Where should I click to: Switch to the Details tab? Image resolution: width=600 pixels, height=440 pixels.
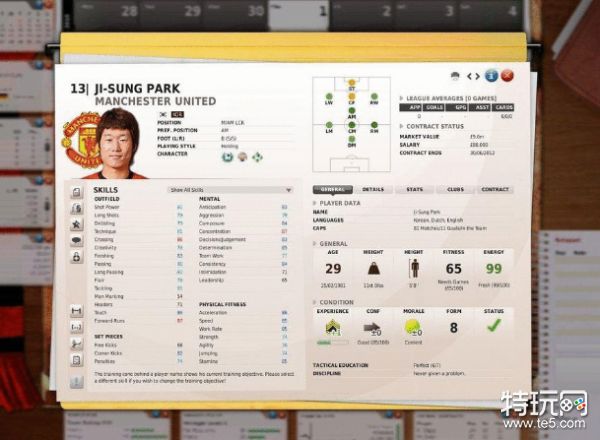373,189
